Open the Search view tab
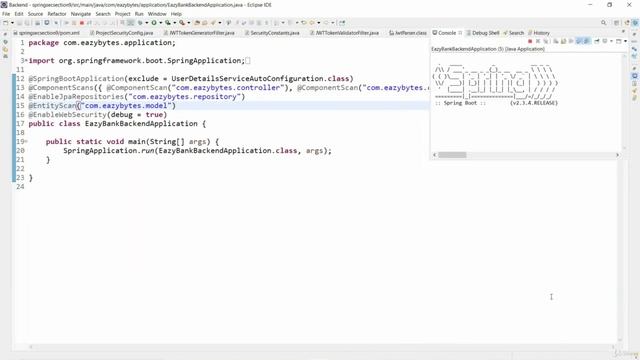This screenshot has width=640, height=360. coord(513,33)
